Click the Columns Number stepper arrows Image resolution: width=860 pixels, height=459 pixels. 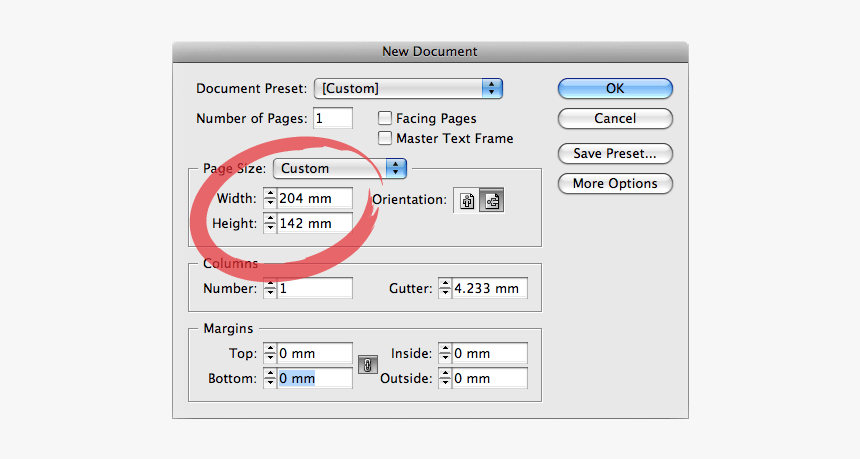click(x=270, y=288)
